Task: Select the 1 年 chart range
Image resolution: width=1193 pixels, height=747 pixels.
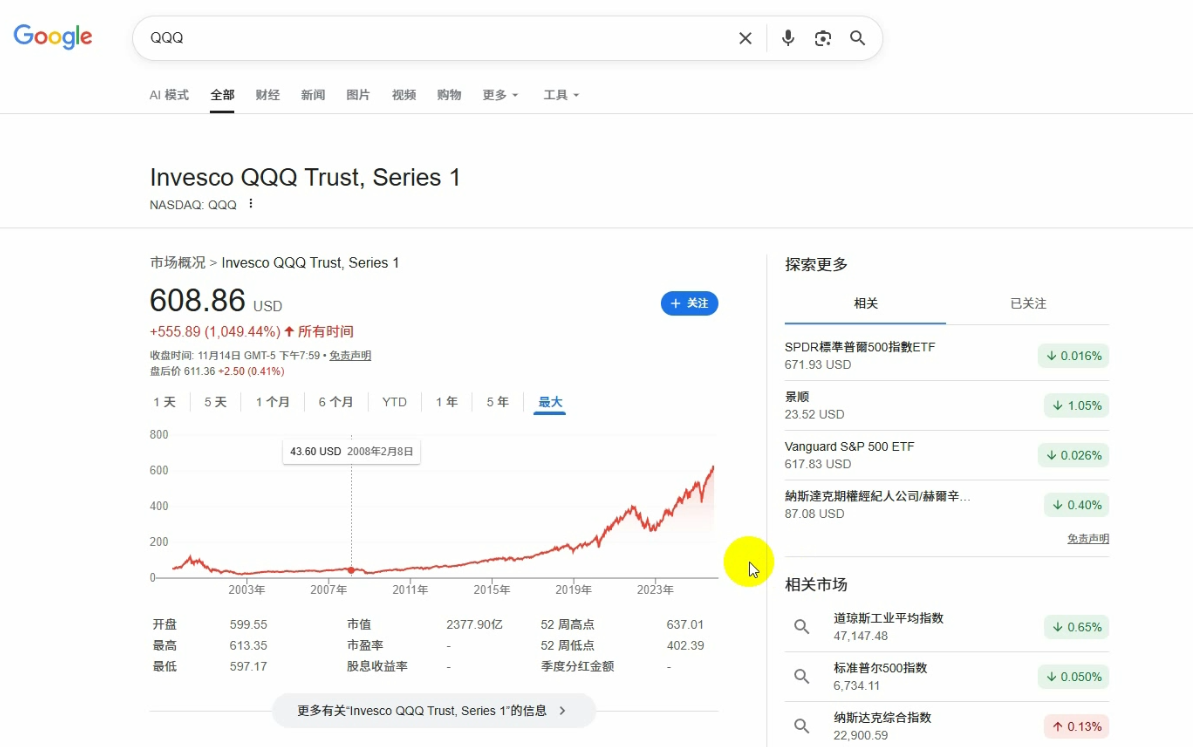Action: point(447,402)
